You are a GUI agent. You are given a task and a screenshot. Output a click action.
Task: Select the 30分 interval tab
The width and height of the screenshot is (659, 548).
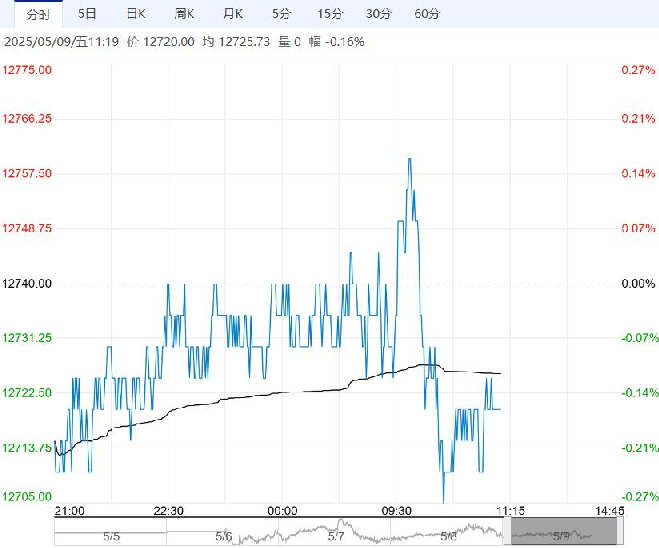[378, 14]
